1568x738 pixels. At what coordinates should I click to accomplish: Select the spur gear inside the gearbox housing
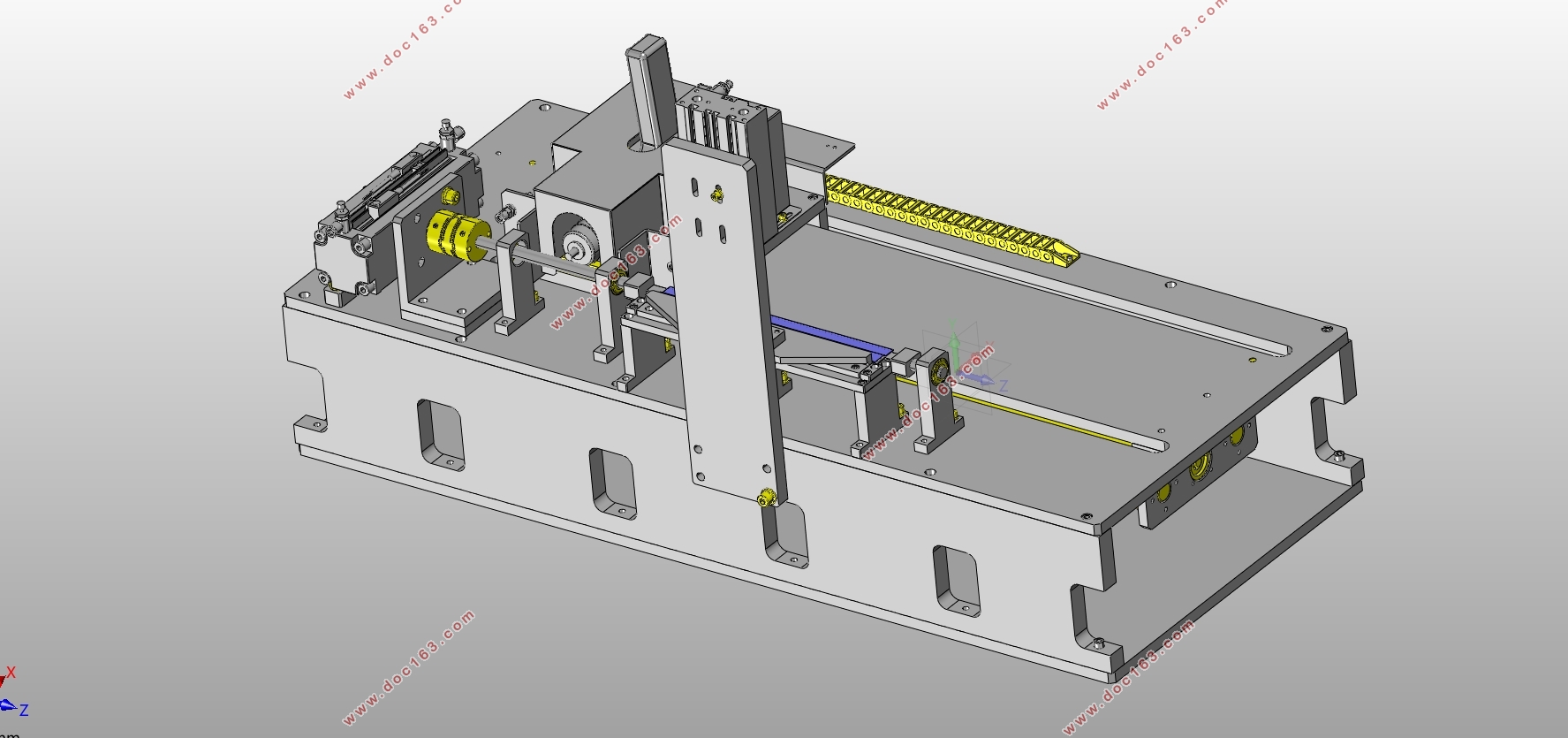[579, 244]
